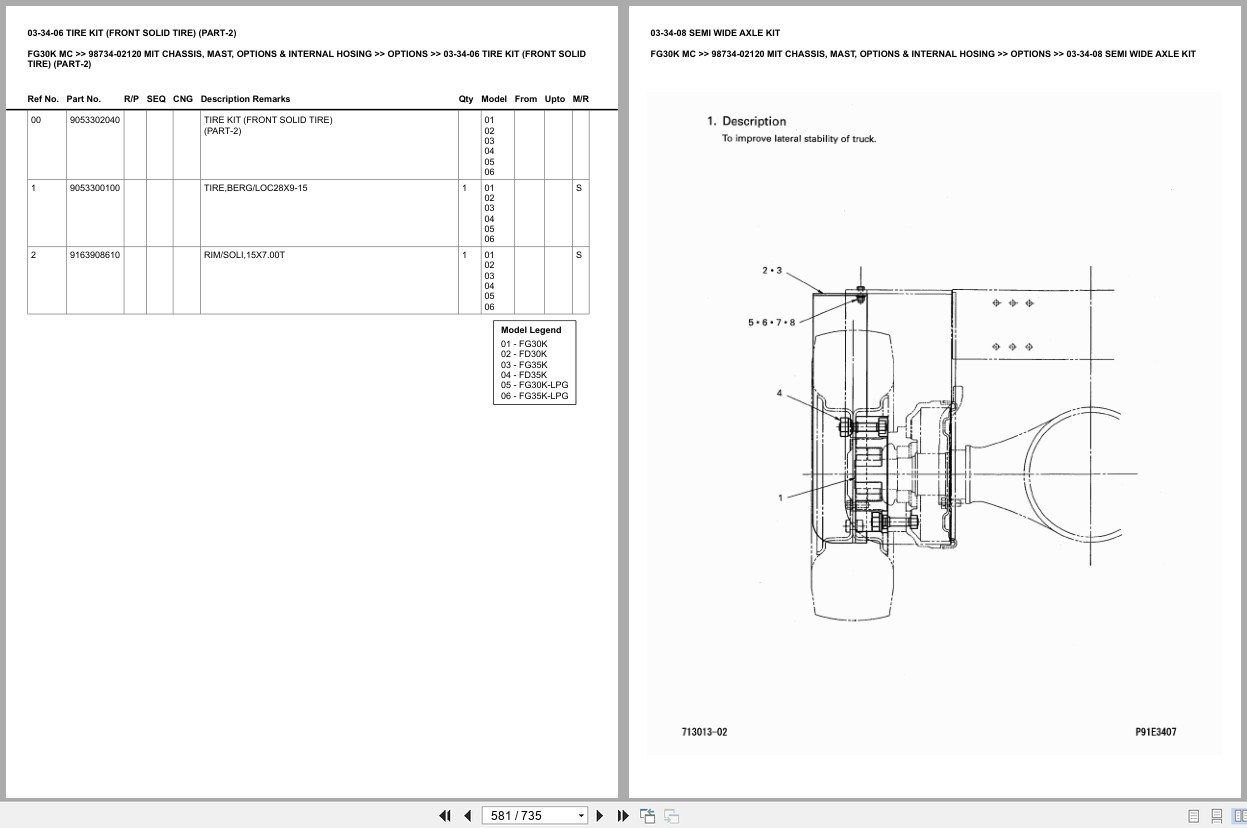Select part number 9053302040
1247x828 pixels.
pos(95,120)
